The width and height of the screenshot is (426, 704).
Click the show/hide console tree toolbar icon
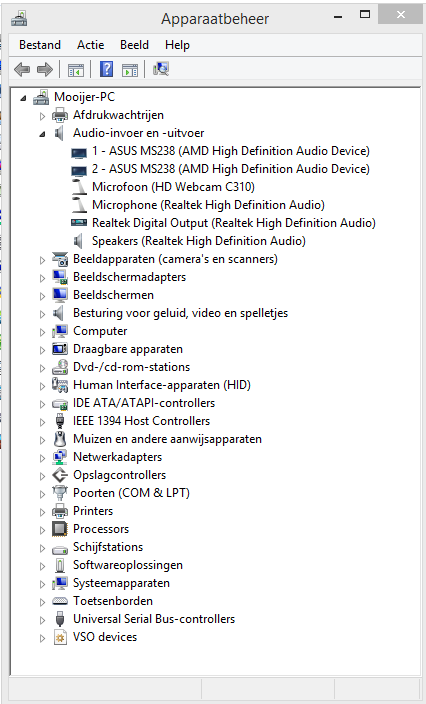[x=76, y=70]
